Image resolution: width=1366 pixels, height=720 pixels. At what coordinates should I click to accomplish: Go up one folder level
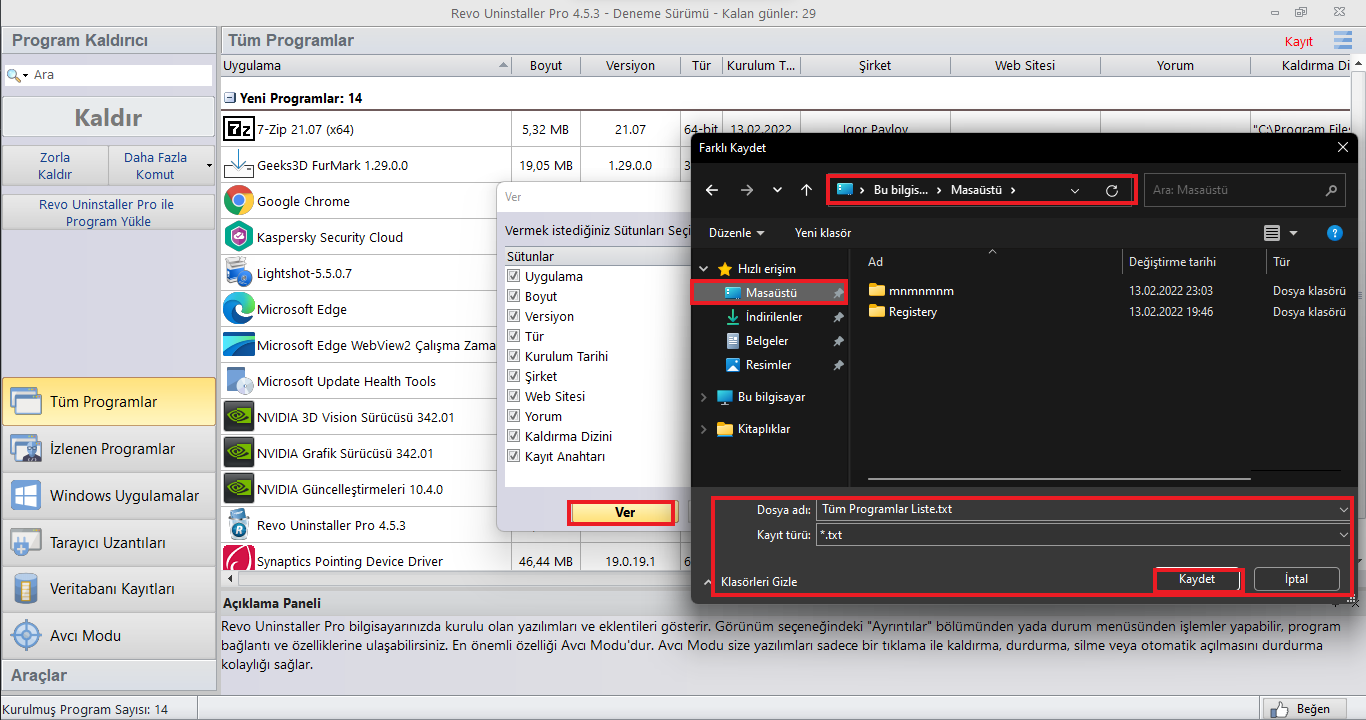point(807,190)
